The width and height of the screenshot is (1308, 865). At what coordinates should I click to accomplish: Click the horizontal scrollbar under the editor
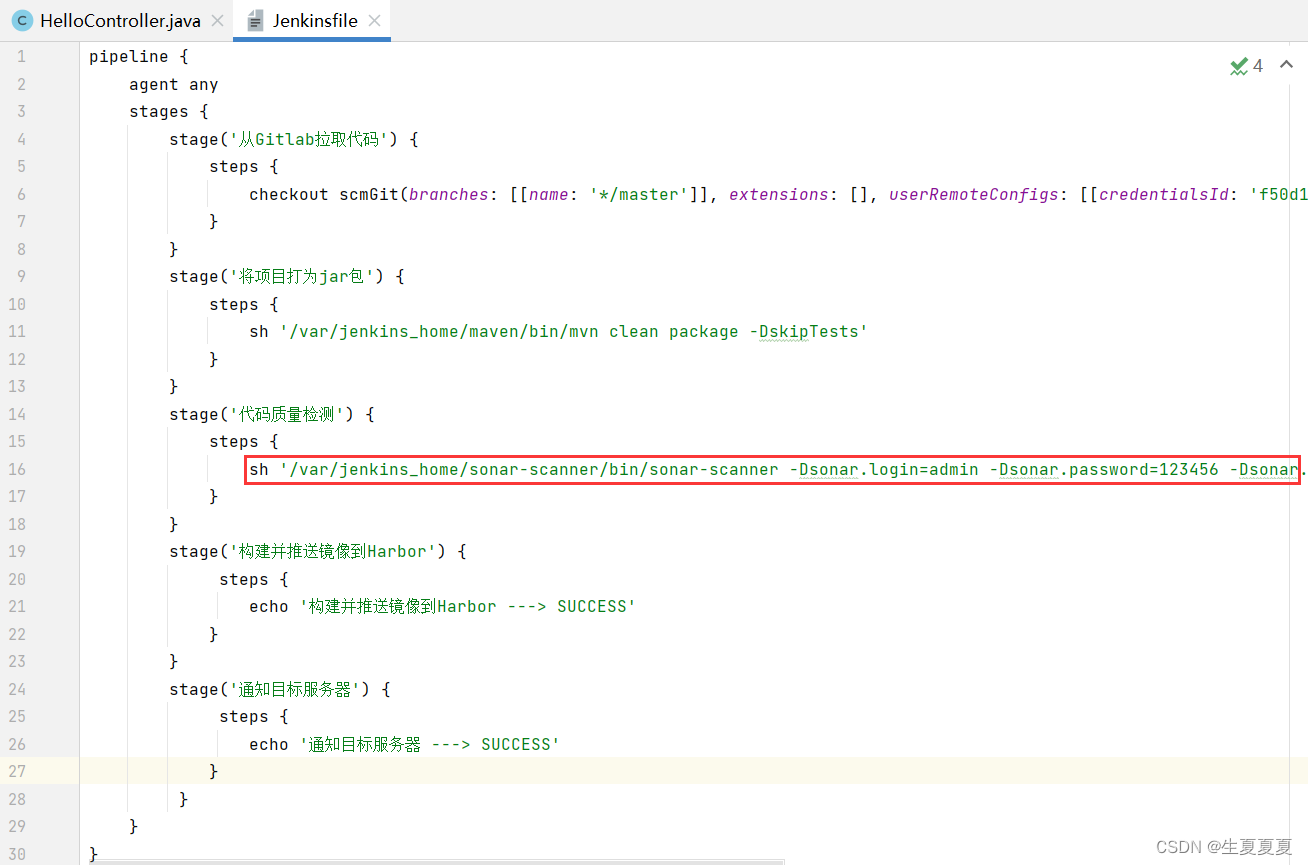point(437,860)
